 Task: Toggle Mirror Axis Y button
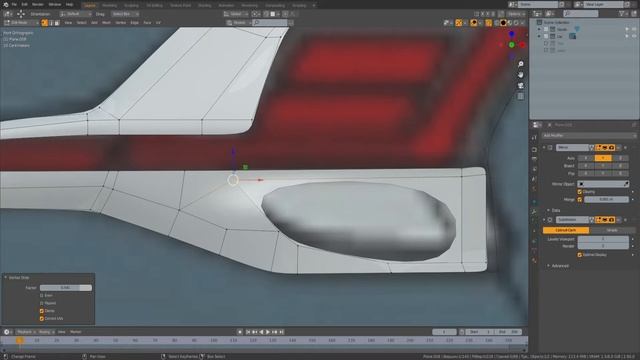(603, 158)
